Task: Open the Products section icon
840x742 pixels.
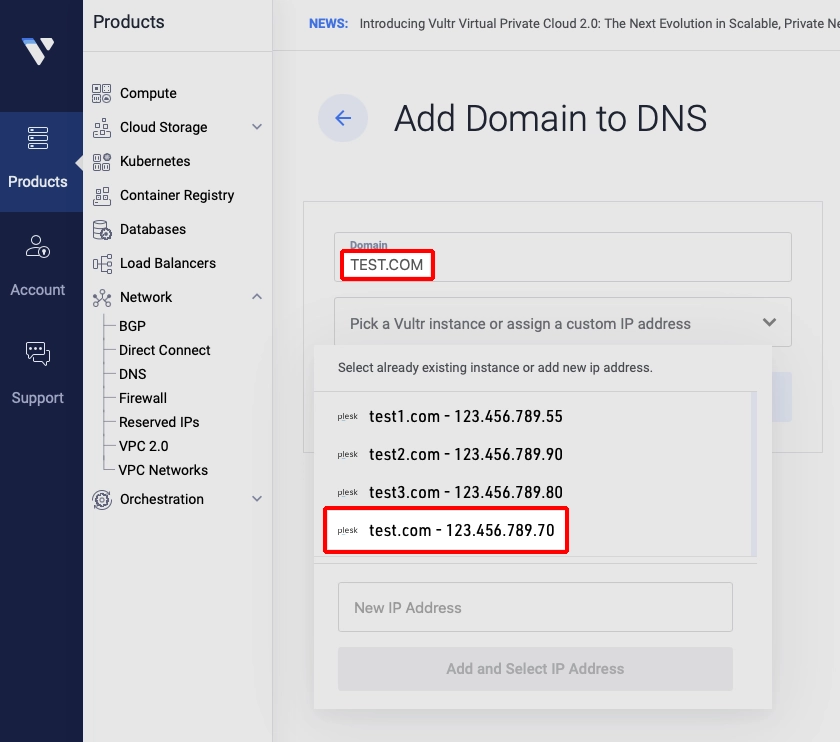Action: point(38,138)
